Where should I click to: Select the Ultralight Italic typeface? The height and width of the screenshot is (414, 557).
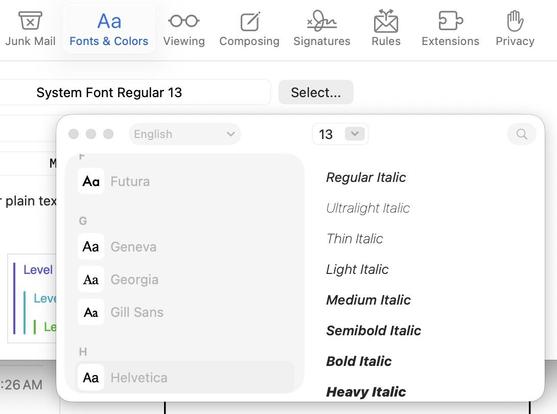click(368, 208)
